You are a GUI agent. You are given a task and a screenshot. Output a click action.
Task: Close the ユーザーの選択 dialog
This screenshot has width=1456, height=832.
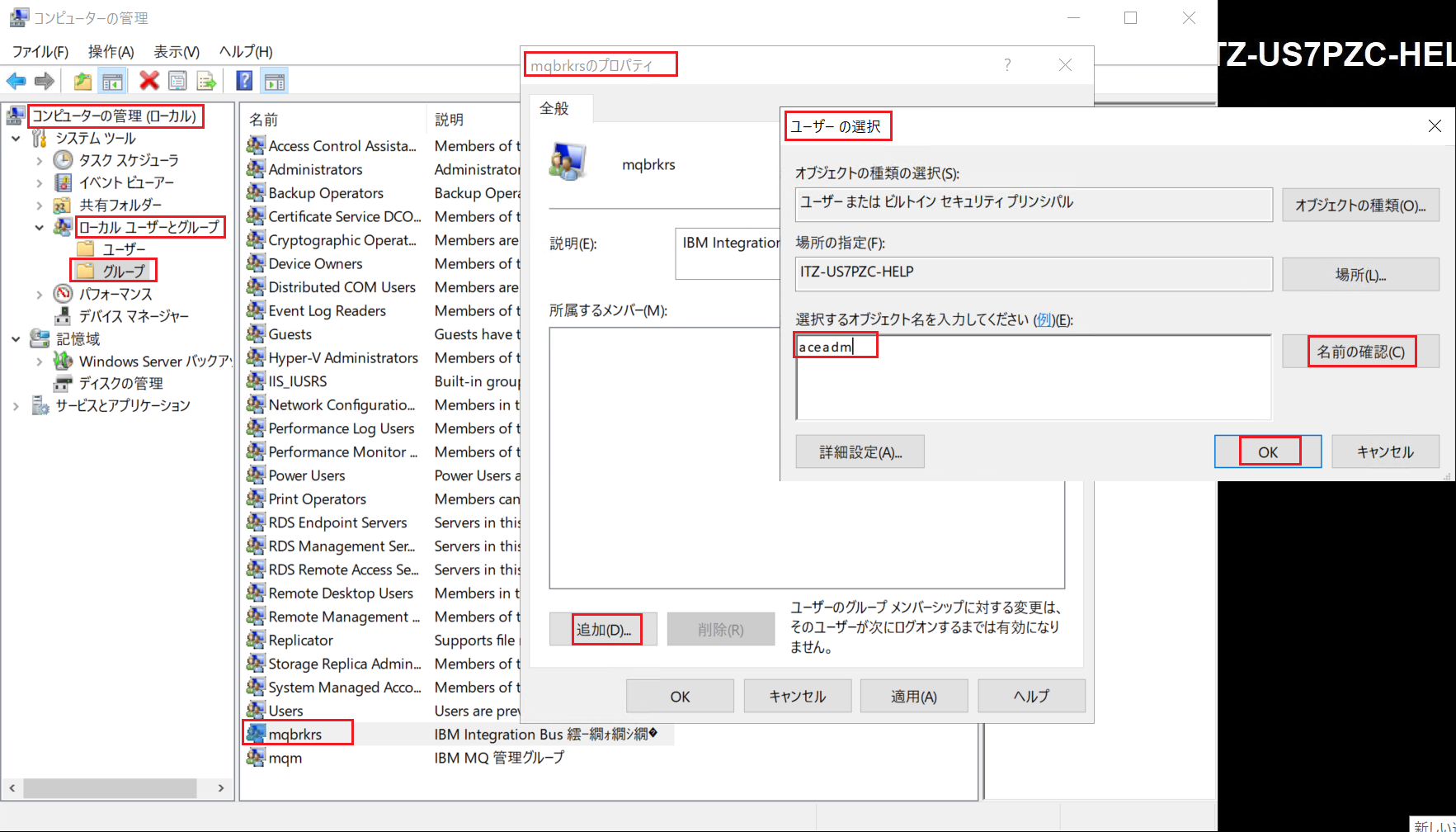pyautogui.click(x=1435, y=125)
